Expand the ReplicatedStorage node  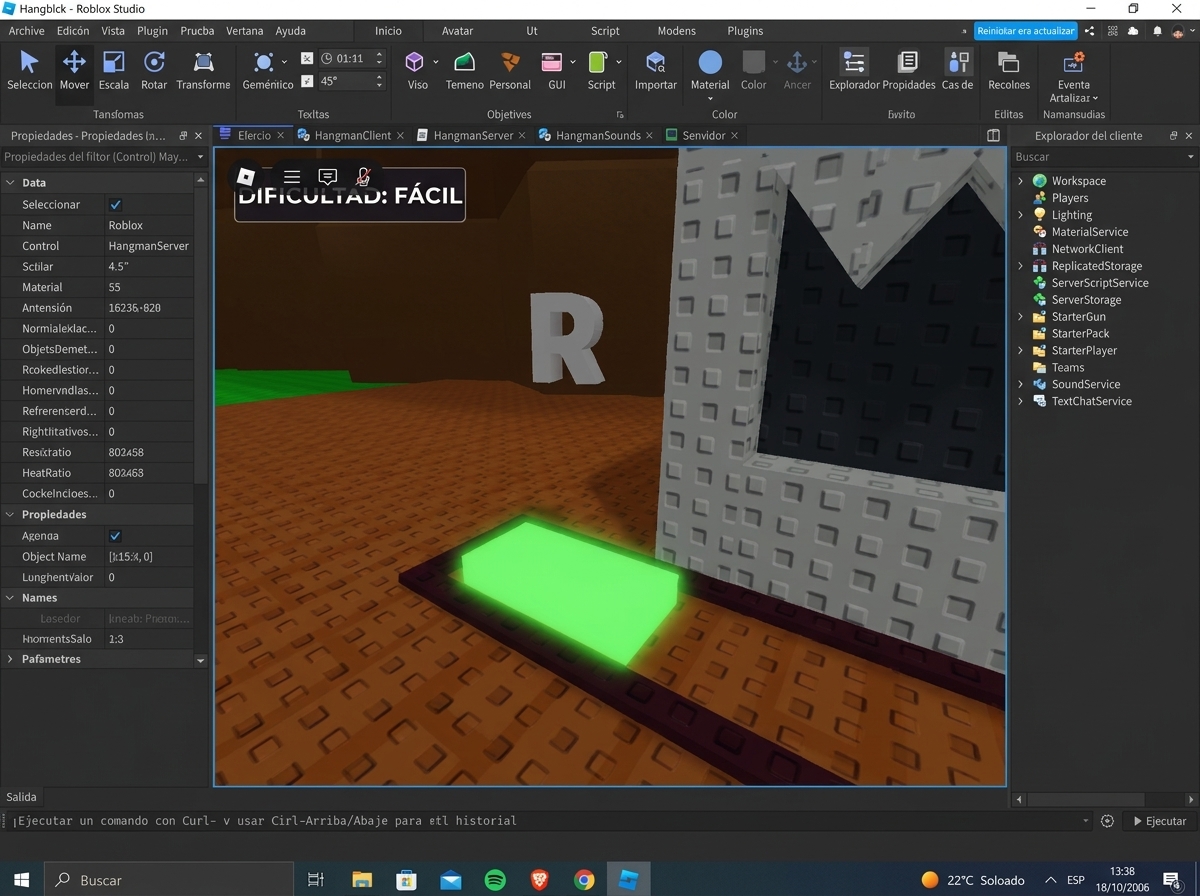pyautogui.click(x=1021, y=266)
